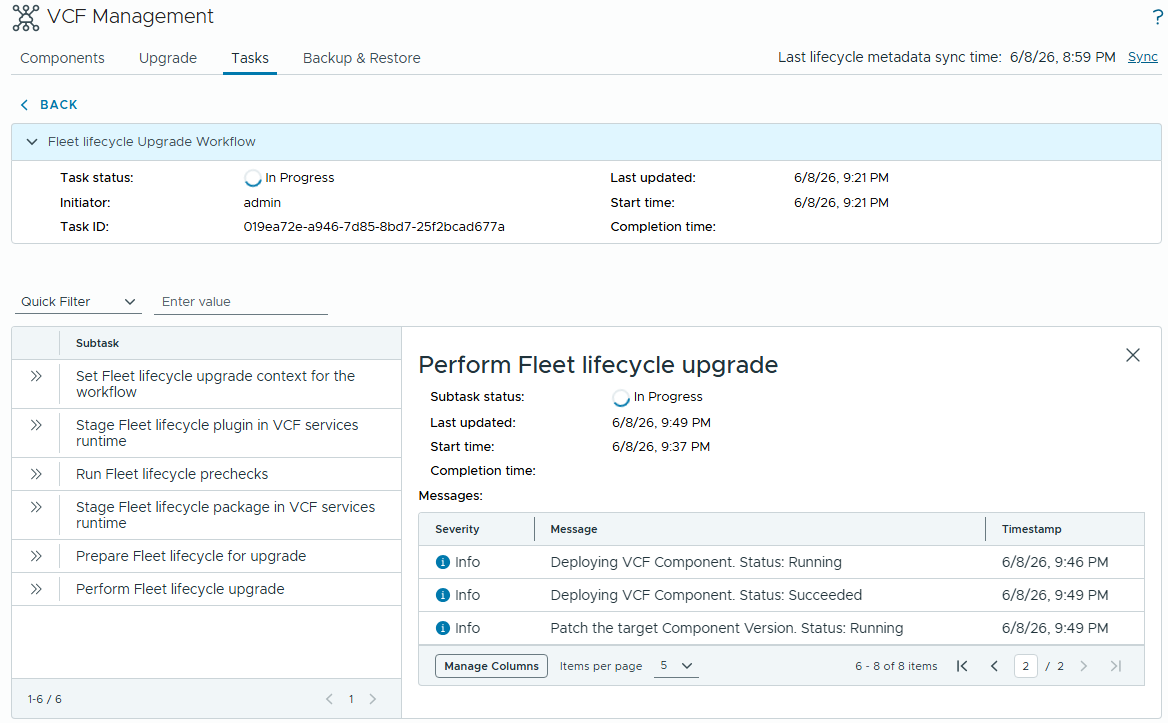Click the BACK link

(x=59, y=105)
